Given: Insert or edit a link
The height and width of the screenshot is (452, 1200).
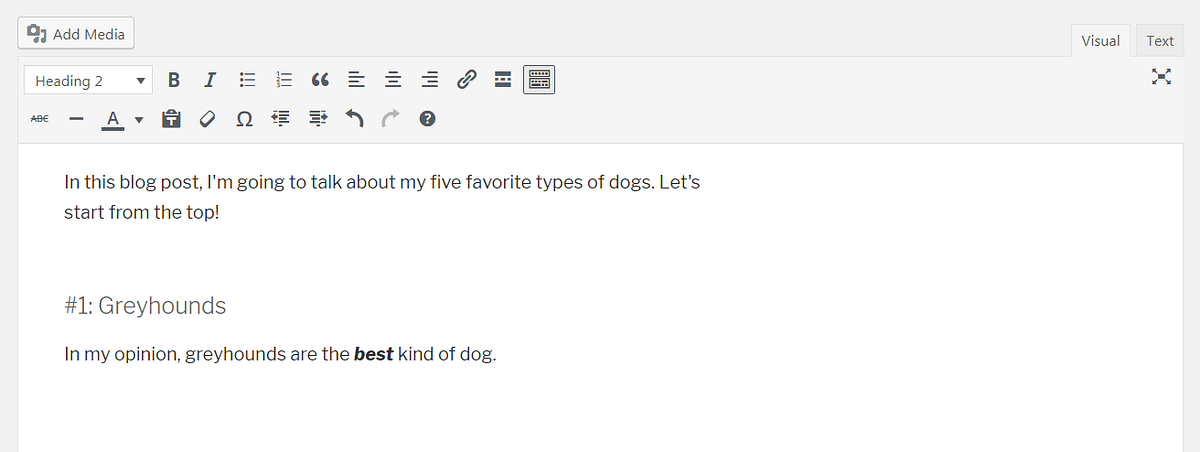Looking at the screenshot, I should coord(465,81).
